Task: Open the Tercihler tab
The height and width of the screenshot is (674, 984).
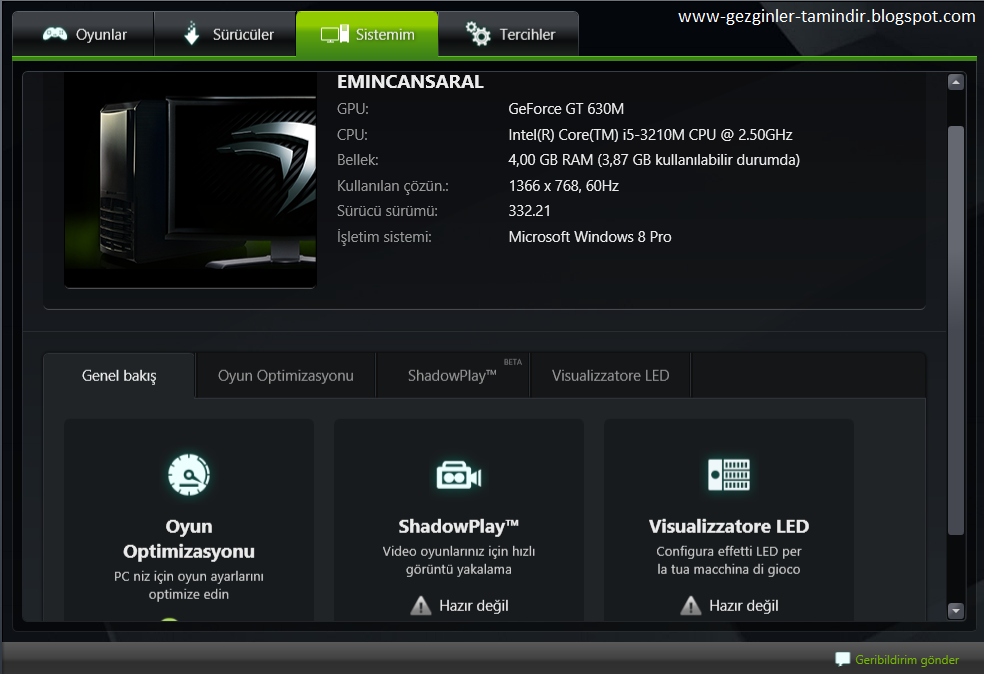Action: point(509,34)
